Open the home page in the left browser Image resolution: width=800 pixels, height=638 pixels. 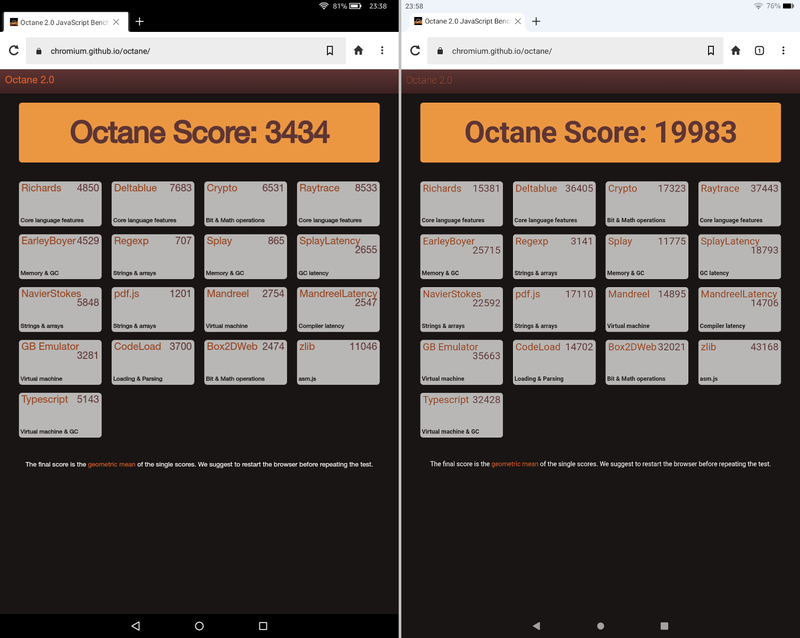[357, 50]
